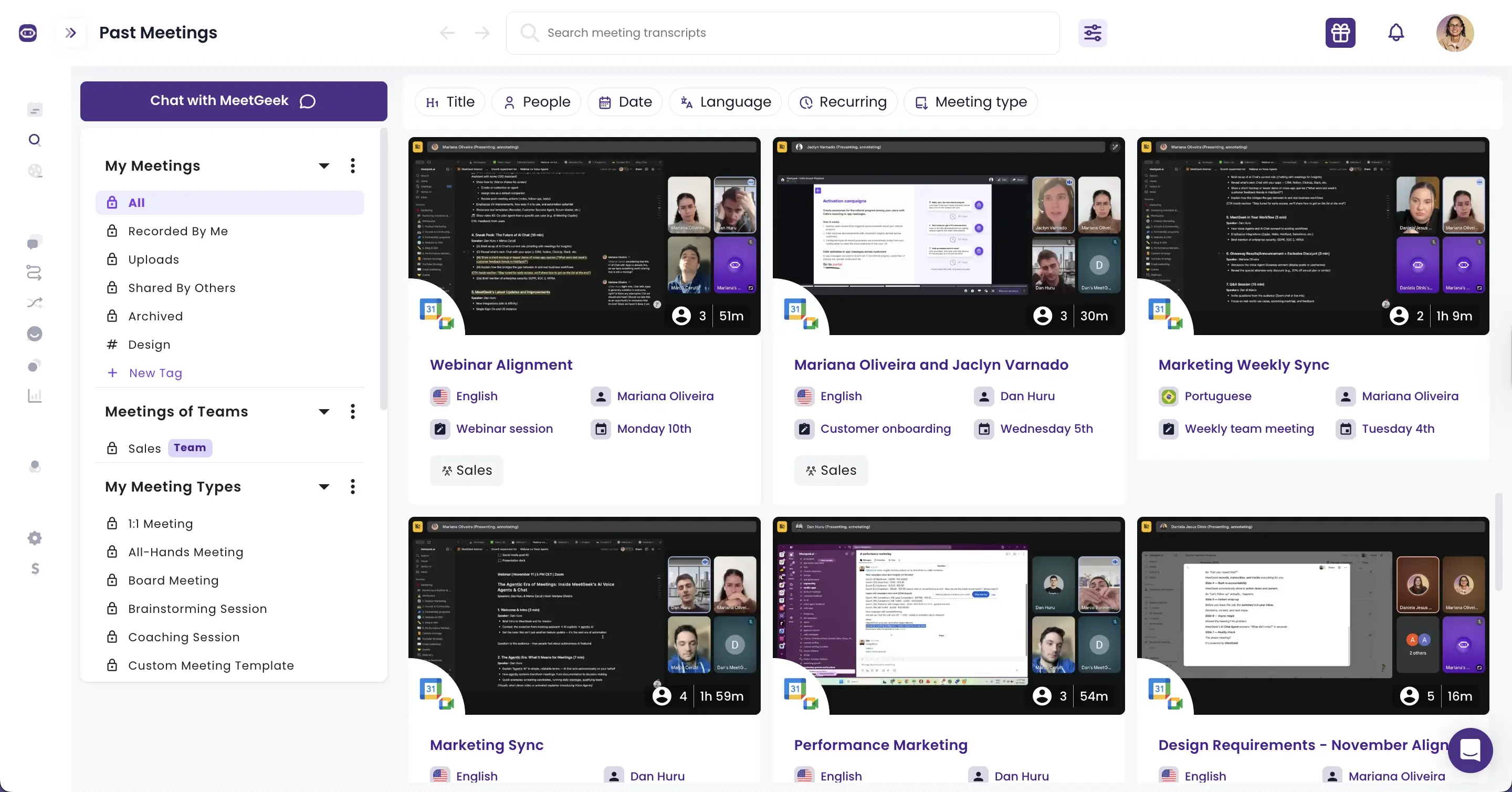Click the gift rewards icon in top bar
The height and width of the screenshot is (792, 1512).
[1341, 32]
